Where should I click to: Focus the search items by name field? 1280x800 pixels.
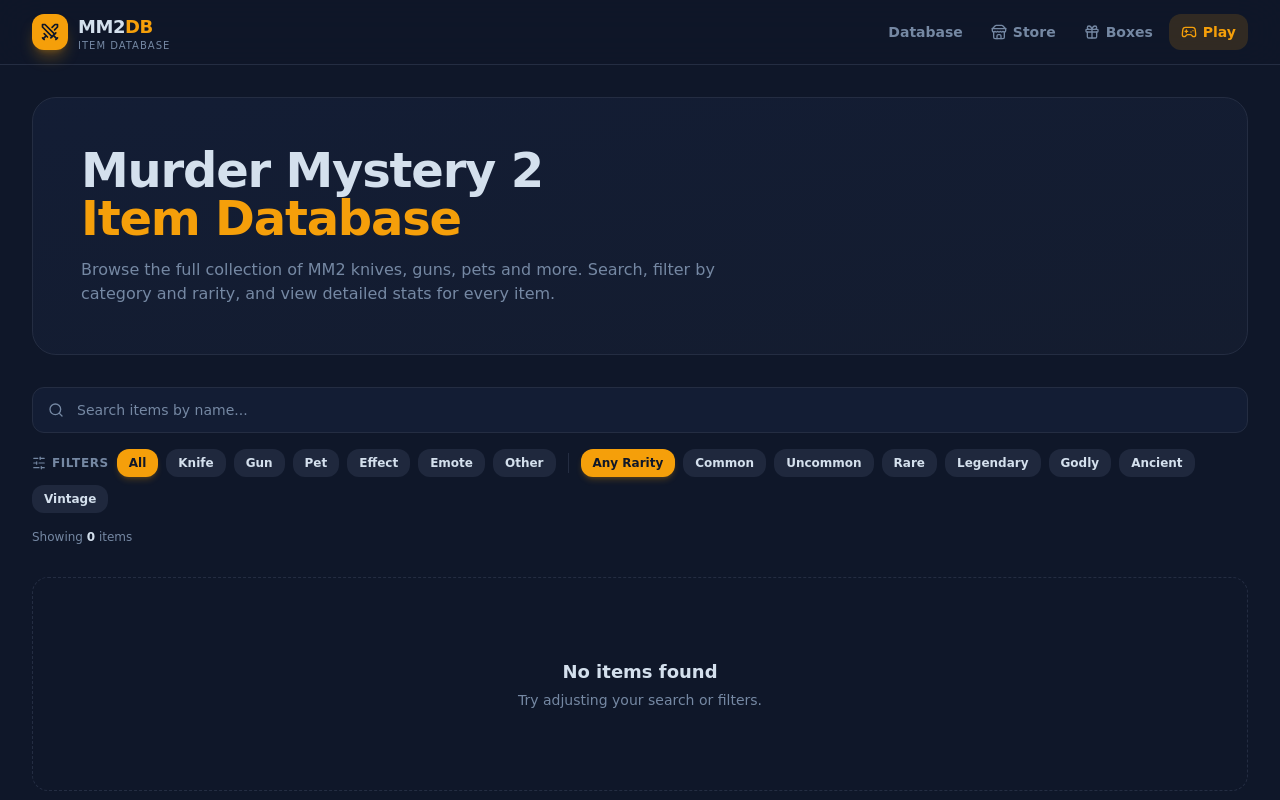coord(640,410)
